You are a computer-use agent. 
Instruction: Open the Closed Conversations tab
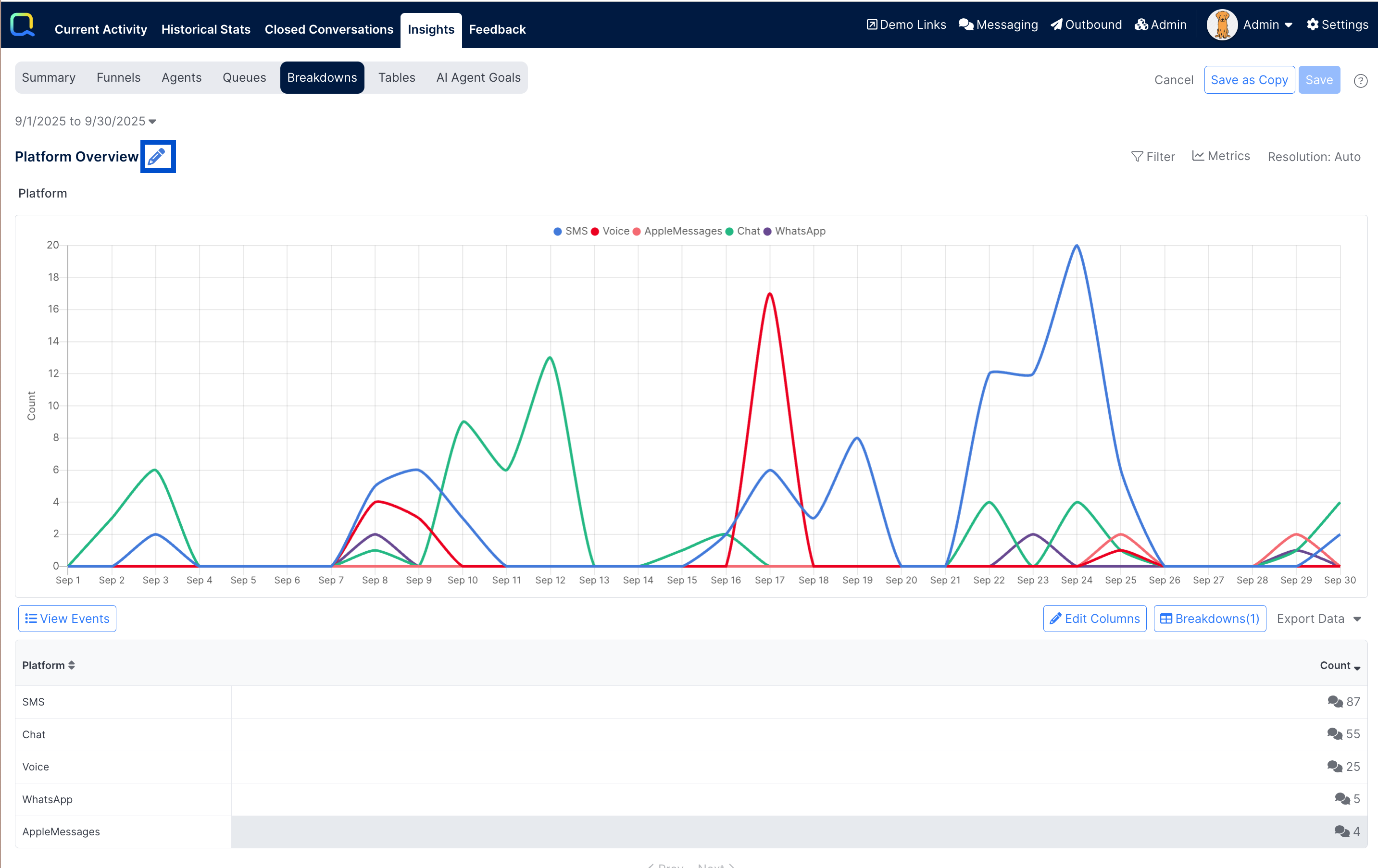coord(328,29)
